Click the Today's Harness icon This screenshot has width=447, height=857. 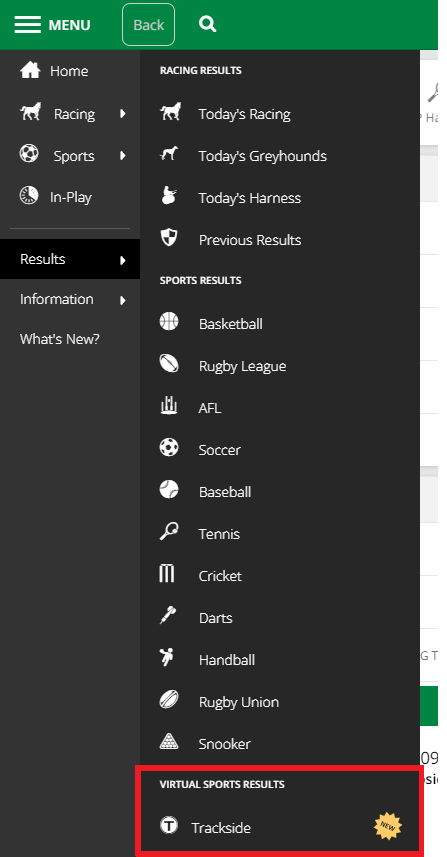[x=168, y=197]
